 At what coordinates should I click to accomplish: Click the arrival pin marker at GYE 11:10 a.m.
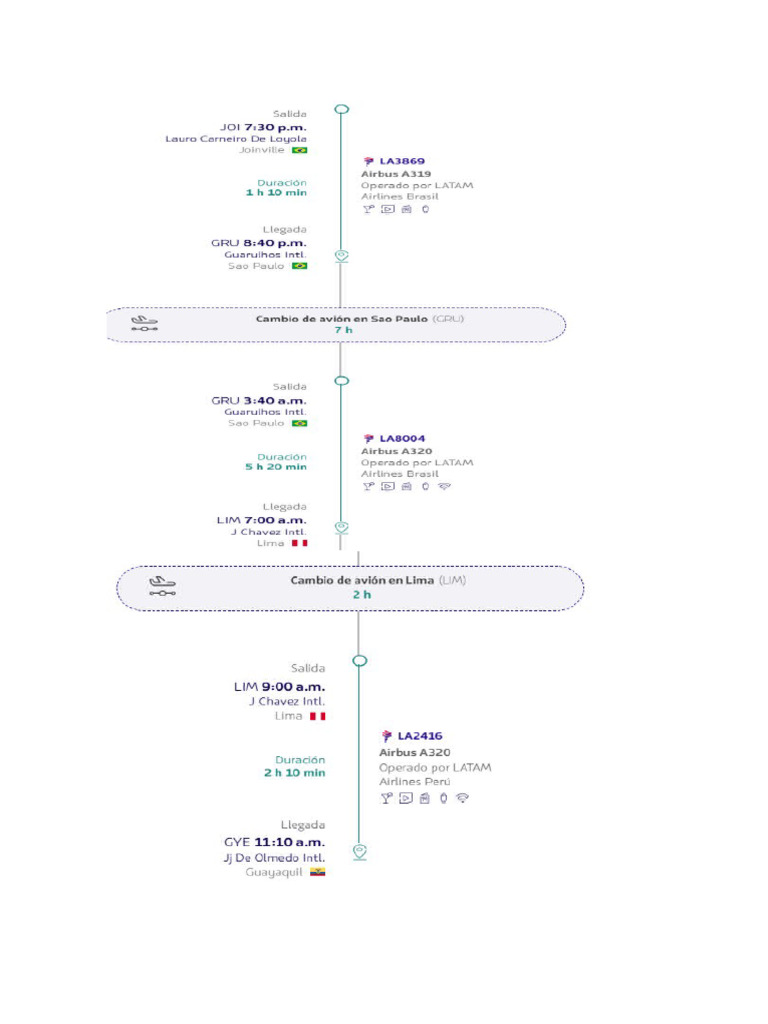[360, 851]
